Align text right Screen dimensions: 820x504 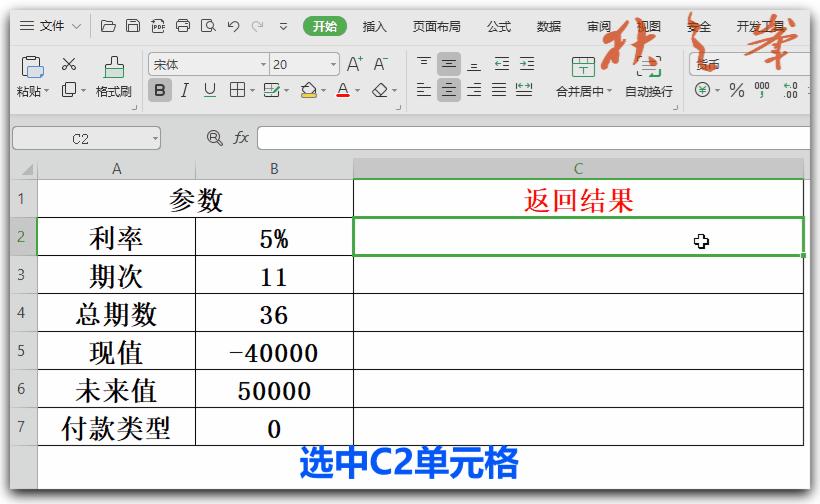[474, 90]
